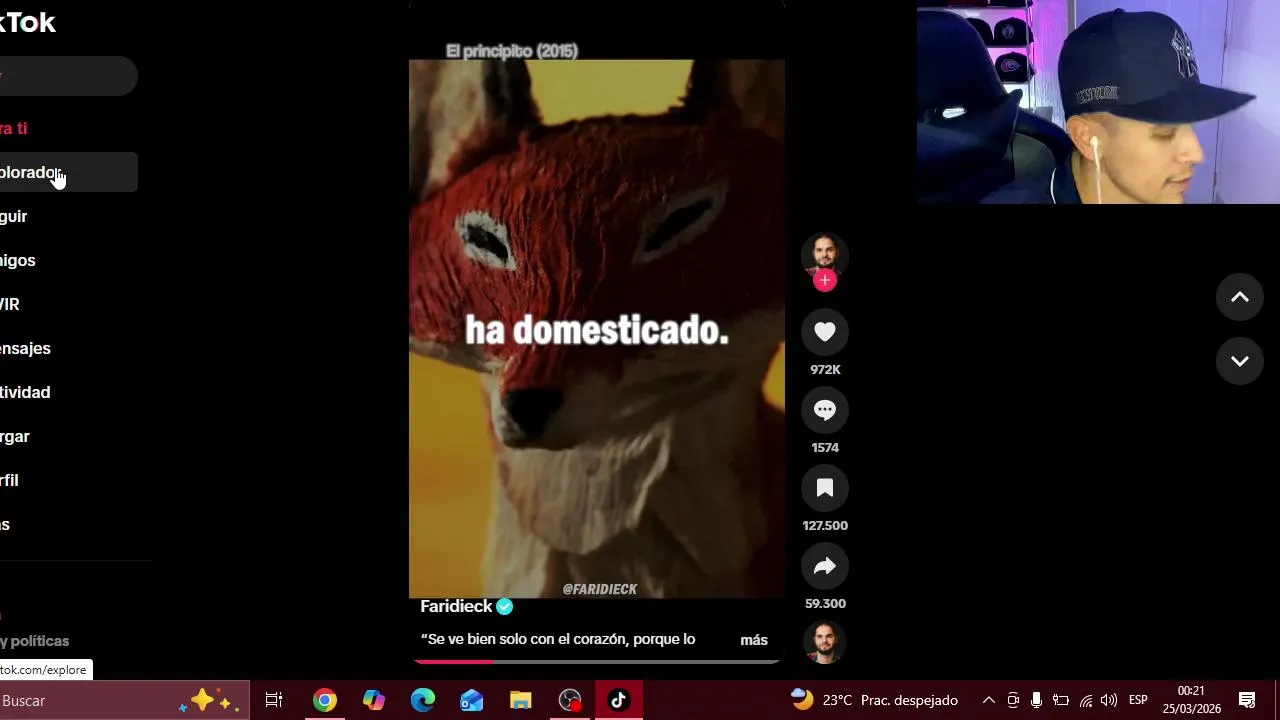Open Cargar upload in the sidebar

pyautogui.click(x=15, y=436)
